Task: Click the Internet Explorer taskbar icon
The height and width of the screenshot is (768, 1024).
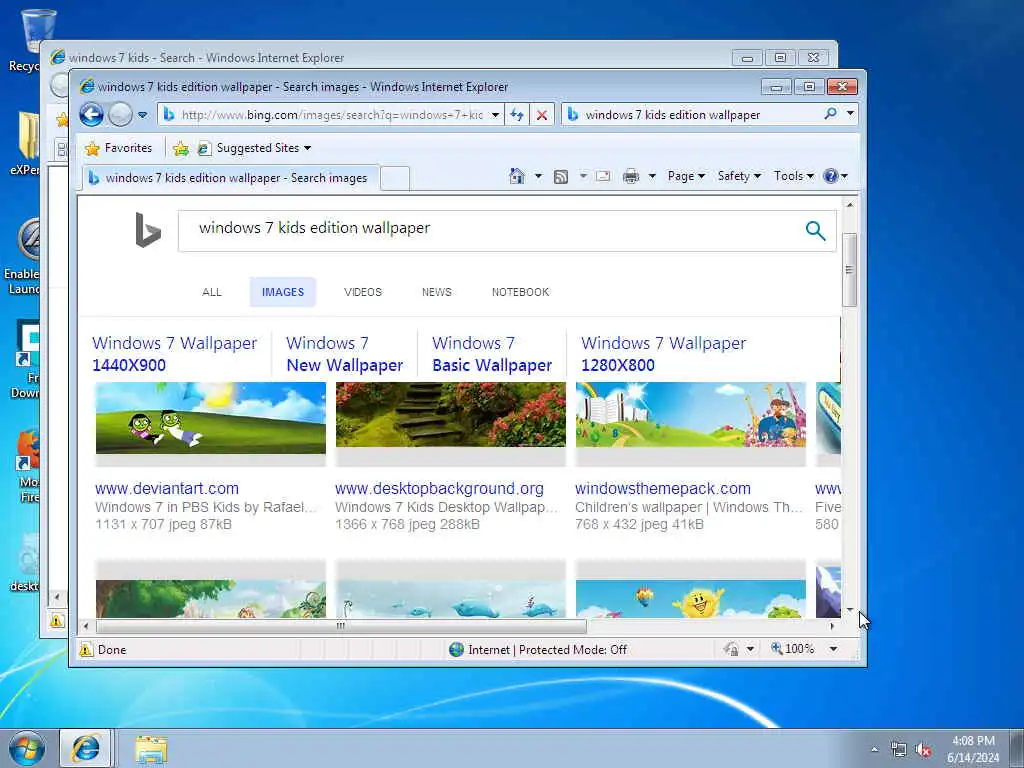Action: (86, 748)
